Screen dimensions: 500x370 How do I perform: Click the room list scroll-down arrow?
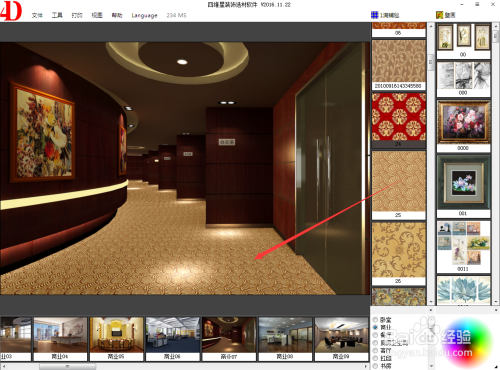431,366
